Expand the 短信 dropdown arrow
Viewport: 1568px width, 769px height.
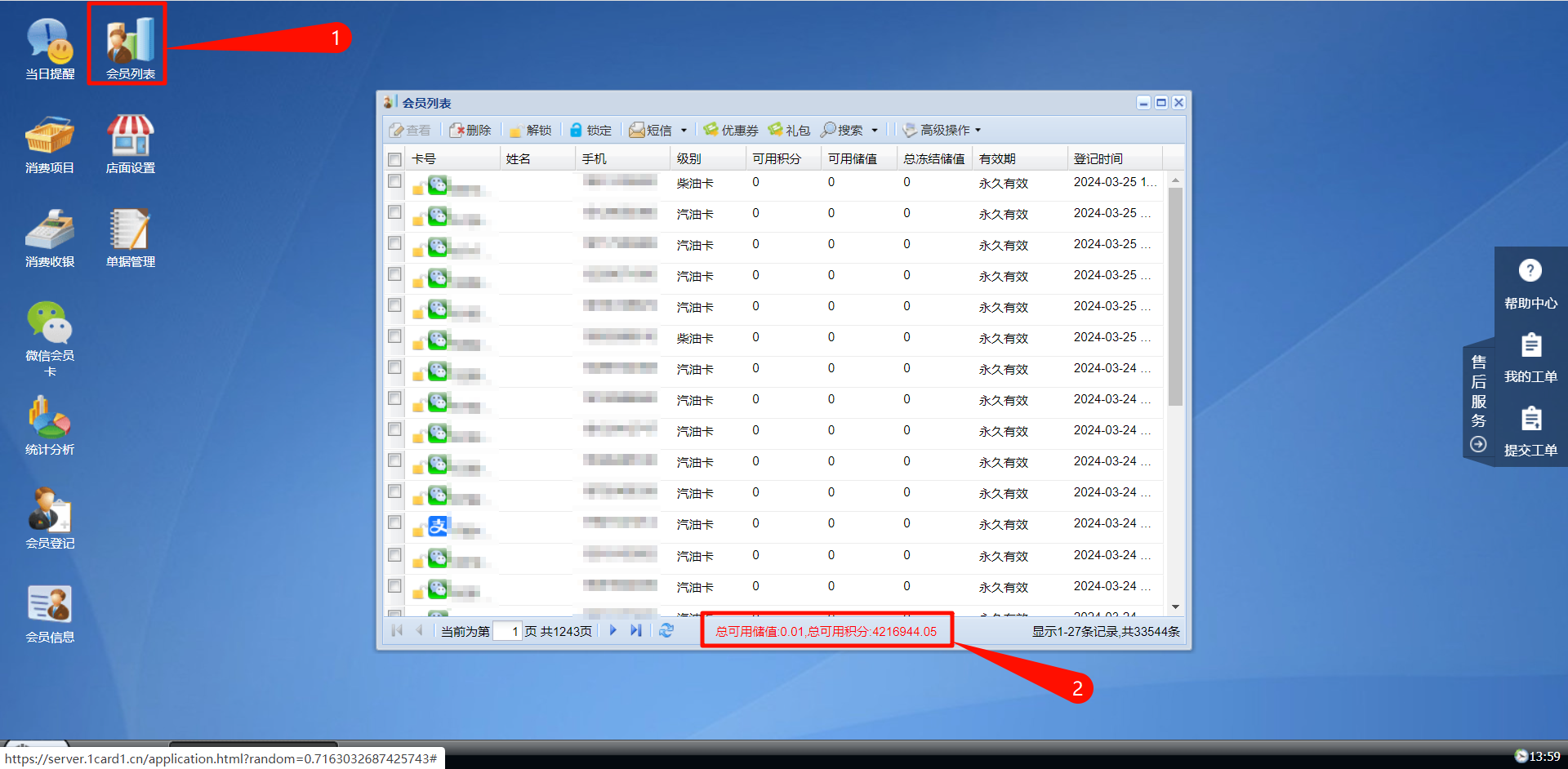tap(684, 131)
